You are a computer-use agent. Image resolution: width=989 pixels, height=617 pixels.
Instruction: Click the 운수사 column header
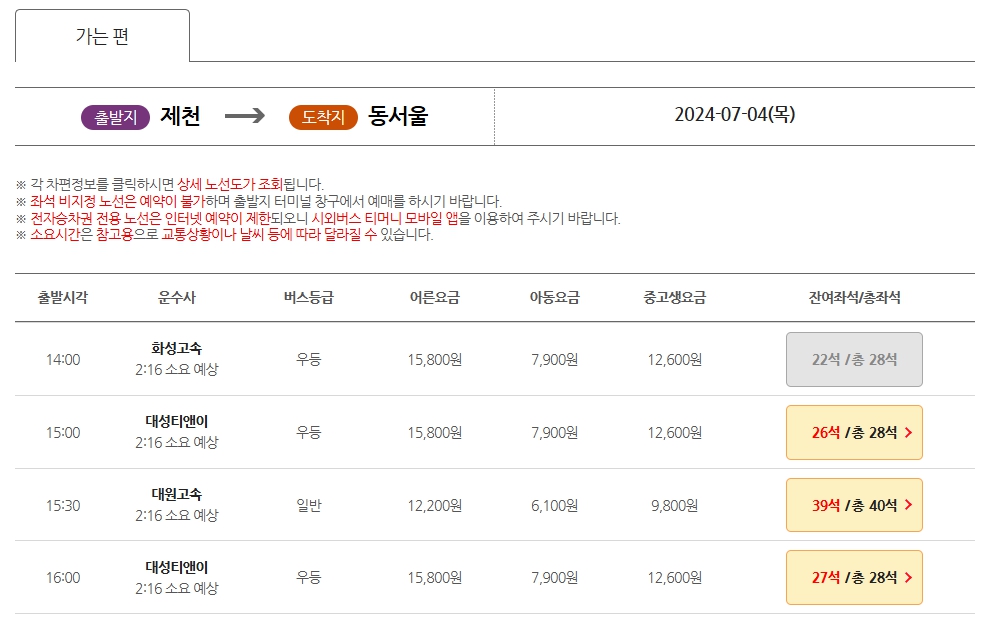tap(177, 297)
